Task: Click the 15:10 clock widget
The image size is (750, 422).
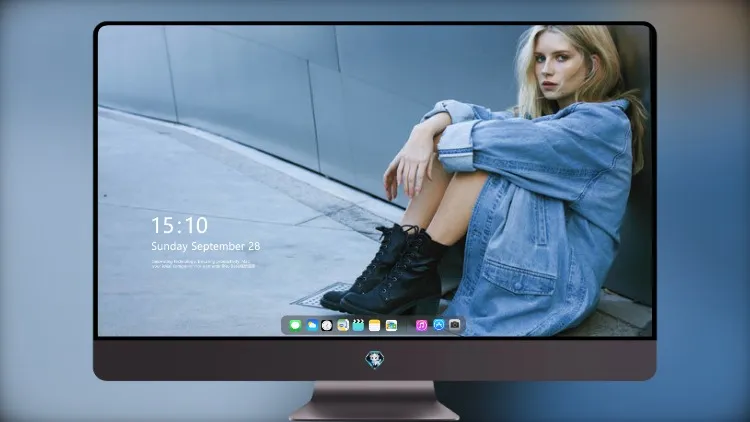Action: click(x=180, y=225)
